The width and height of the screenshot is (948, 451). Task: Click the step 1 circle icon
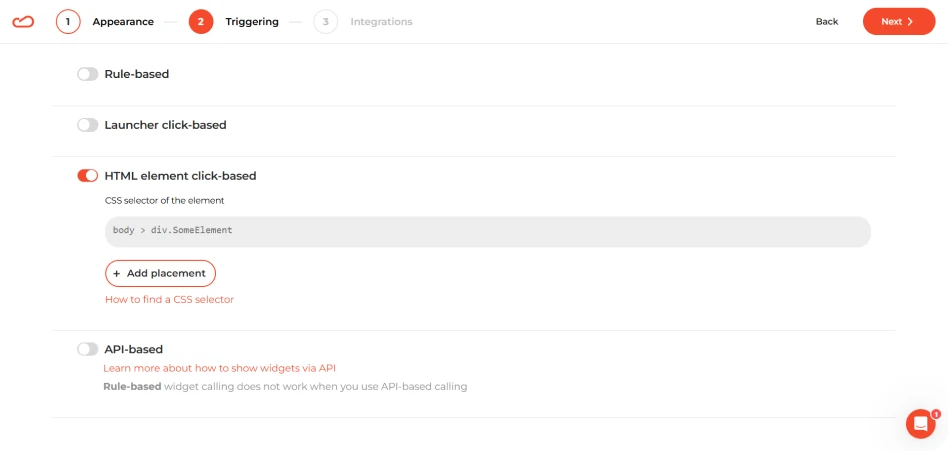(x=68, y=22)
